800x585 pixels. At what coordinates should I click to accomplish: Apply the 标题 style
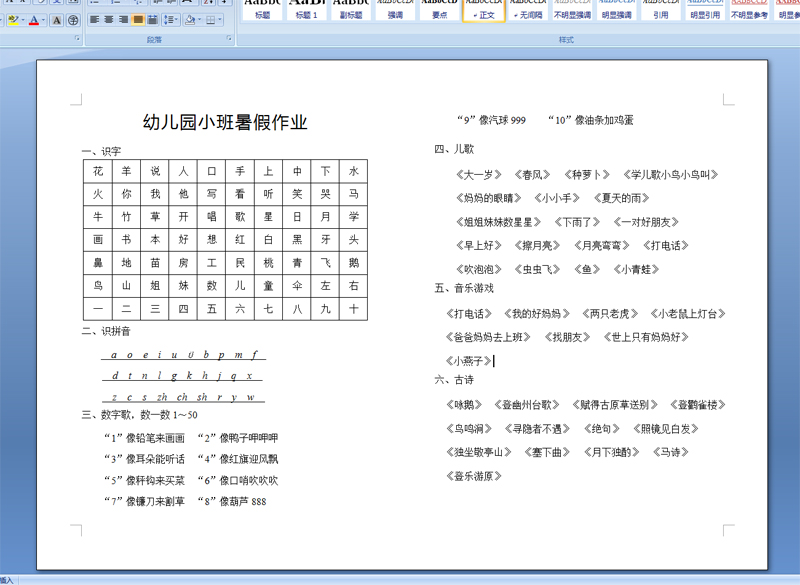(263, 9)
